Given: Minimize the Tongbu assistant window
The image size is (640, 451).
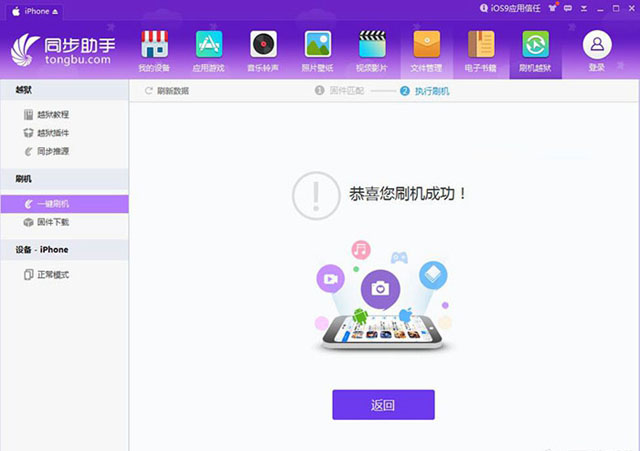Looking at the screenshot, I should (x=600, y=9).
